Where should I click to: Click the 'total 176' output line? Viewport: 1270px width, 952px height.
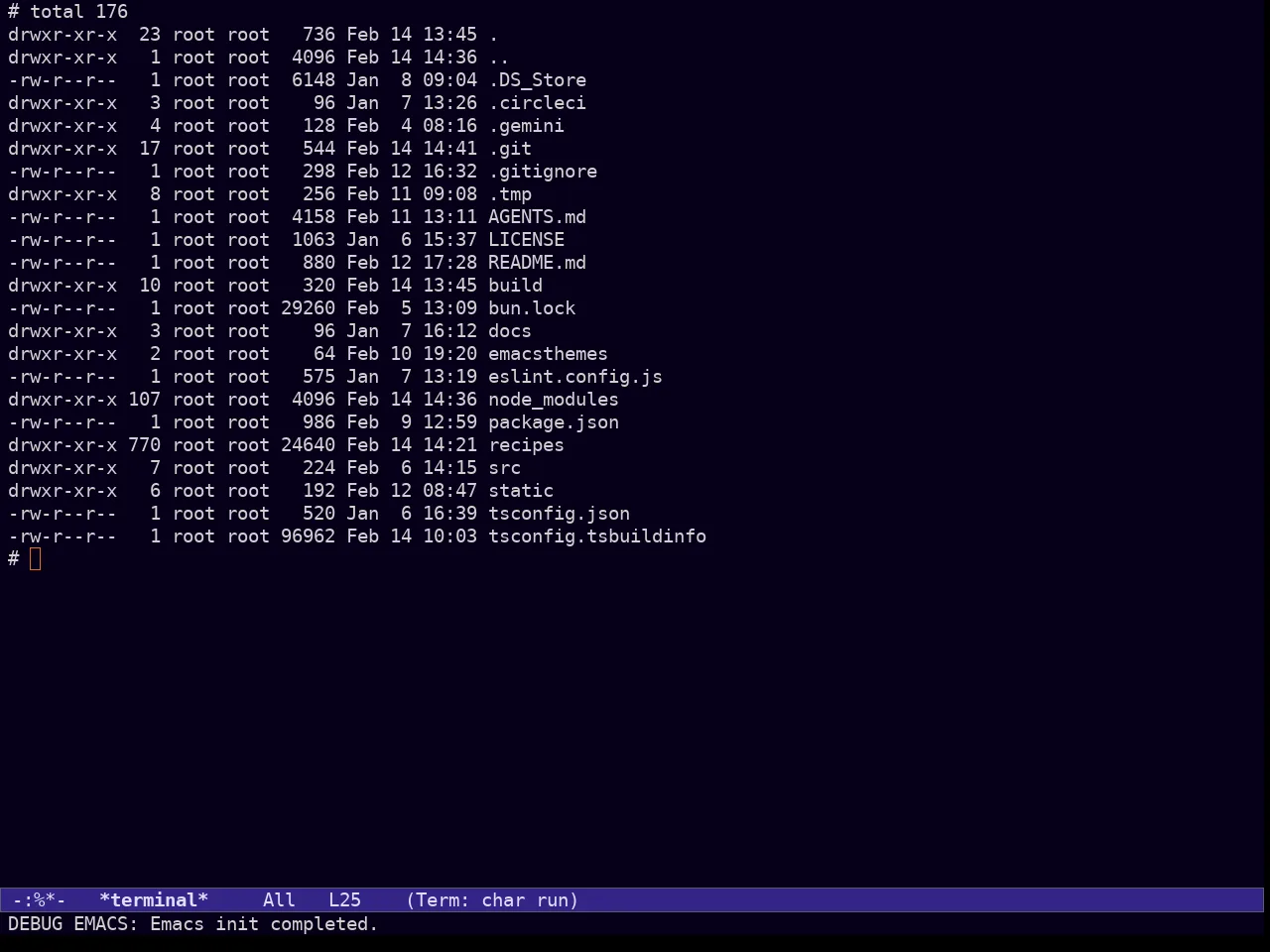[x=78, y=12]
